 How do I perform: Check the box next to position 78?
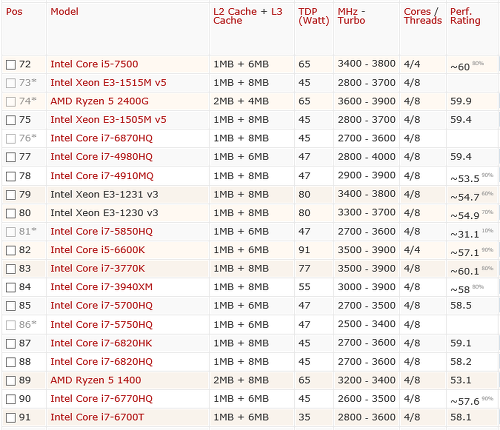(11, 176)
